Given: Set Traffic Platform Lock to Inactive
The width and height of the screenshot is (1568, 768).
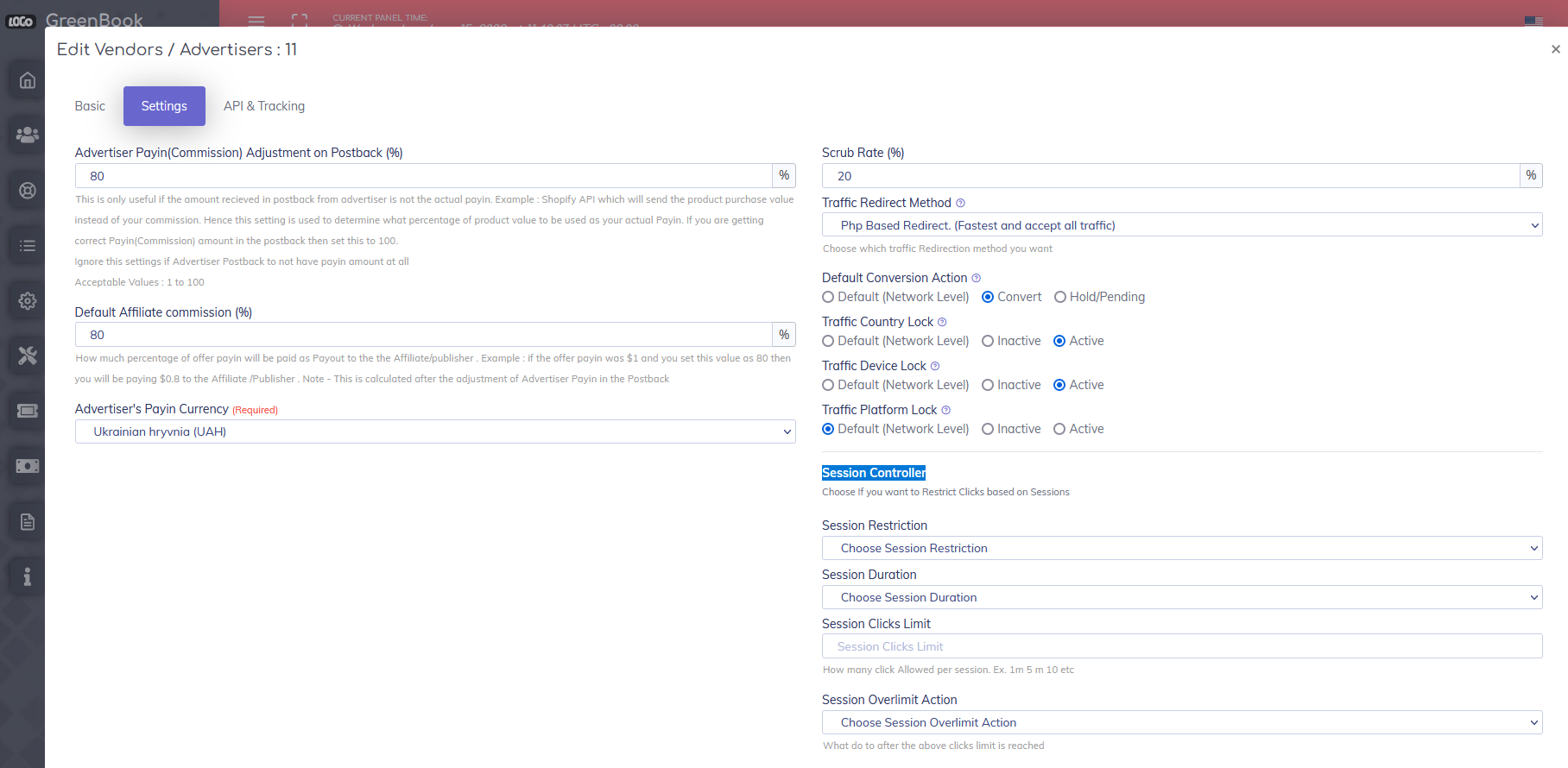Looking at the screenshot, I should click(x=988, y=429).
